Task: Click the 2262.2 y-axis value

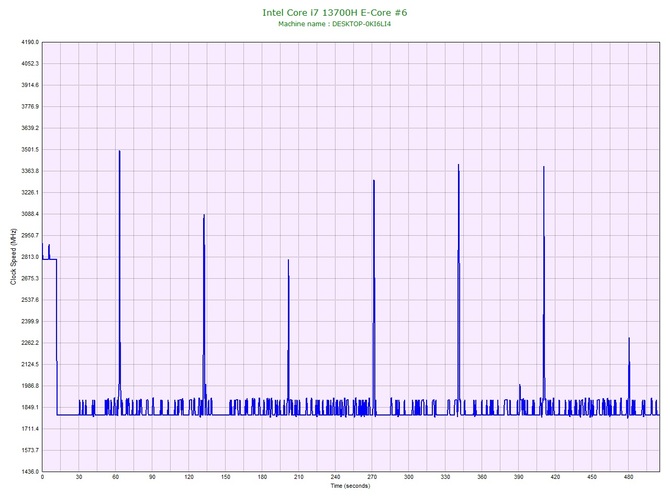Action: point(30,343)
